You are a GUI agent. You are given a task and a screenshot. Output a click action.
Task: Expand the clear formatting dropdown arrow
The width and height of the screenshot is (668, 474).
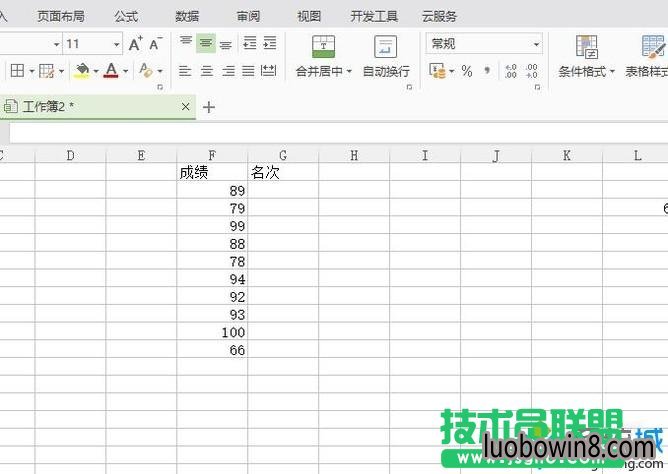[160, 71]
